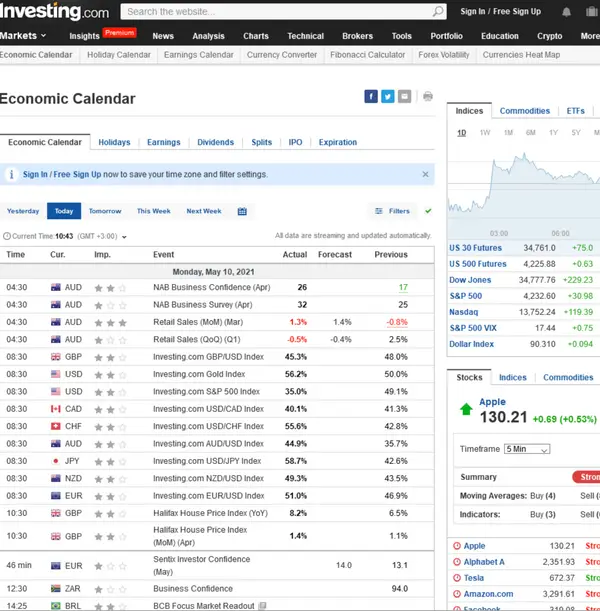This screenshot has width=600, height=611.
Task: Select the 1Y chart range
Action: click(553, 132)
